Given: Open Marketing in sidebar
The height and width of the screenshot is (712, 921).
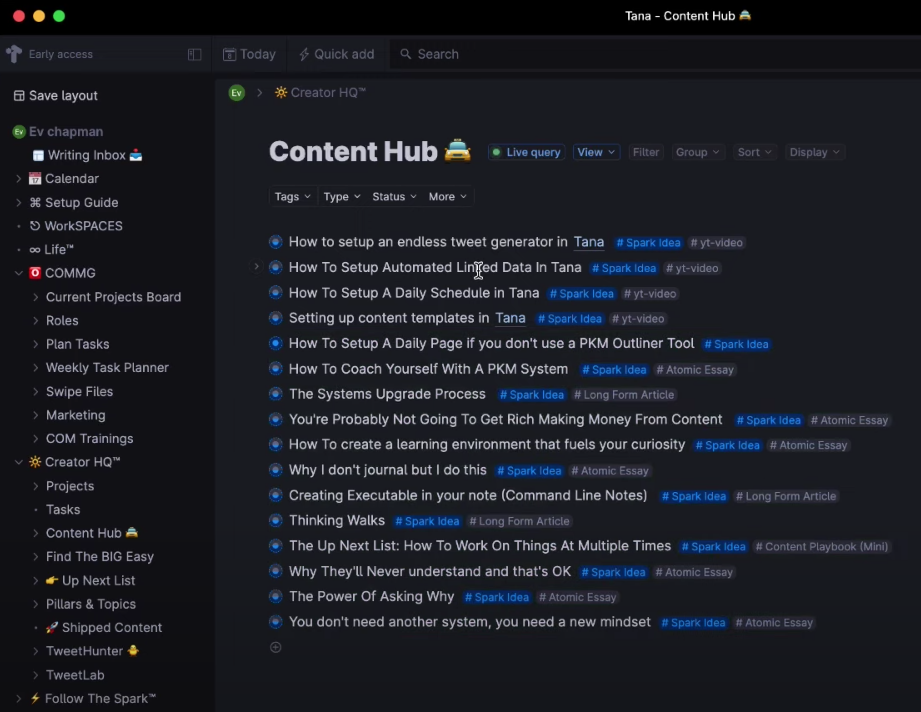Looking at the screenshot, I should click(x=76, y=415).
